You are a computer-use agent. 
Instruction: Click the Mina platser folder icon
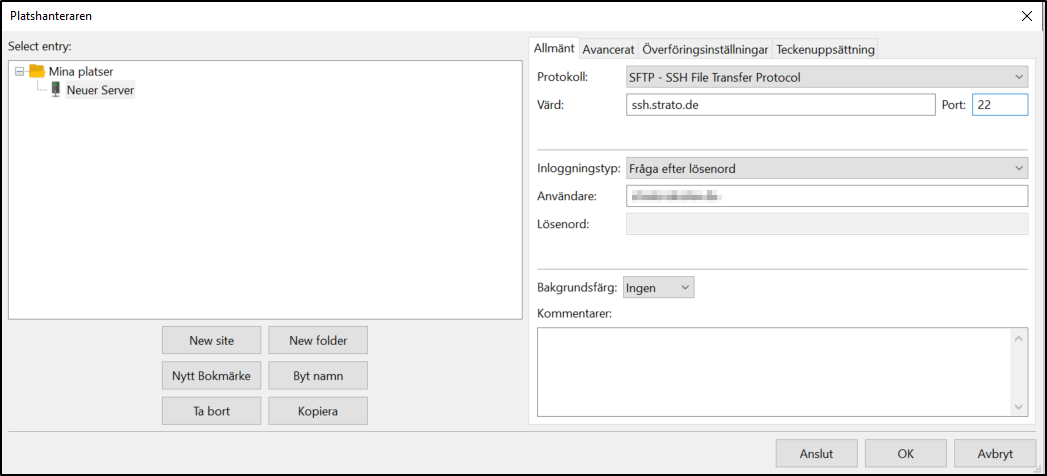[37, 71]
